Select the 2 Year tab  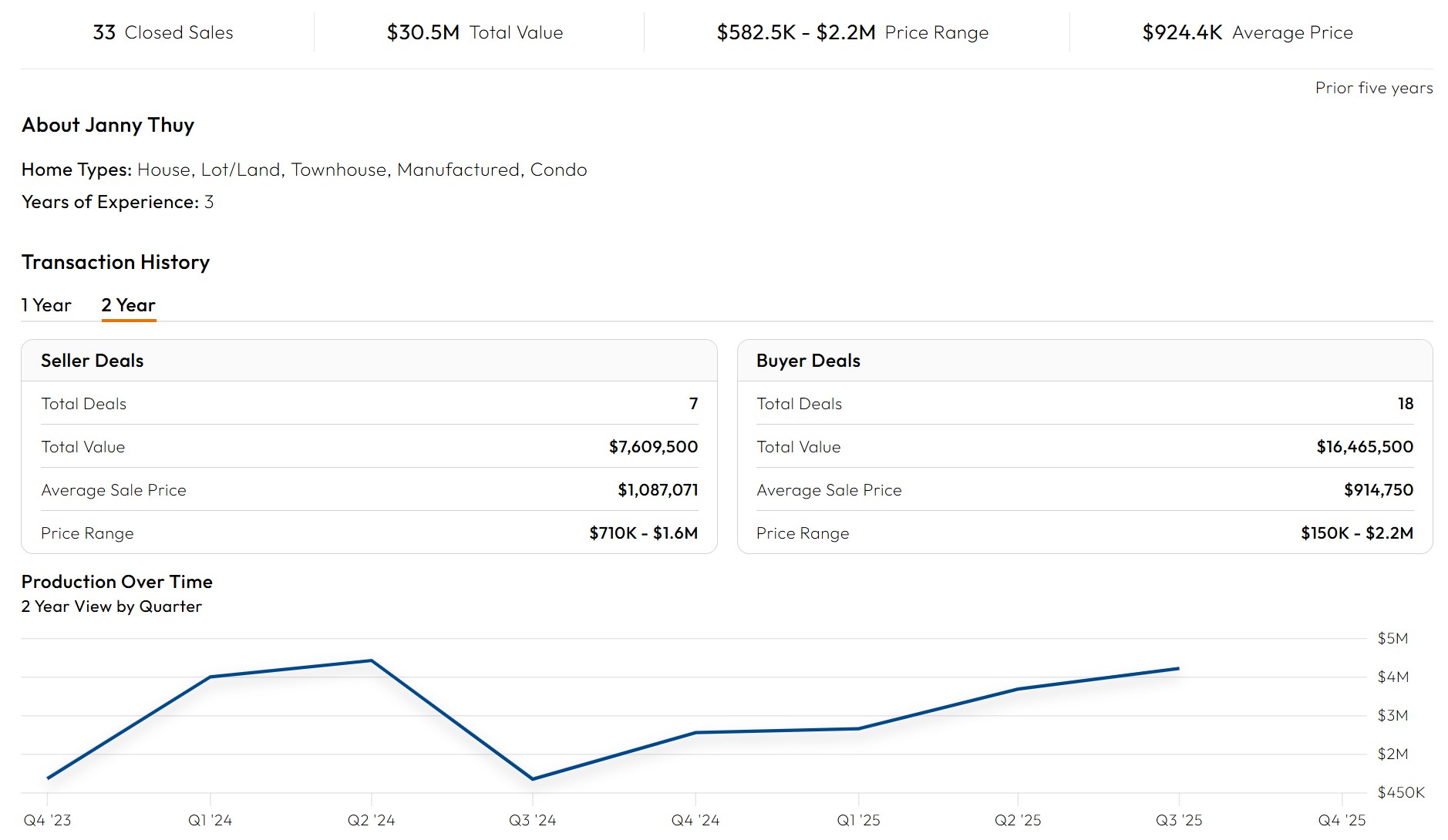(x=128, y=305)
